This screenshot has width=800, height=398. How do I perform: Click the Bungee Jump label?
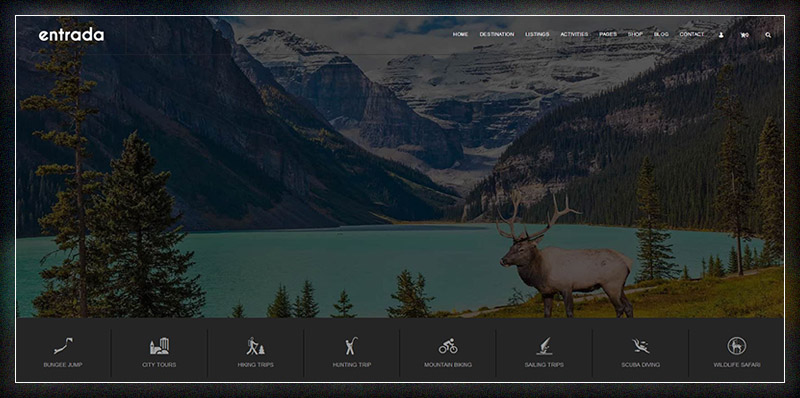click(x=63, y=365)
